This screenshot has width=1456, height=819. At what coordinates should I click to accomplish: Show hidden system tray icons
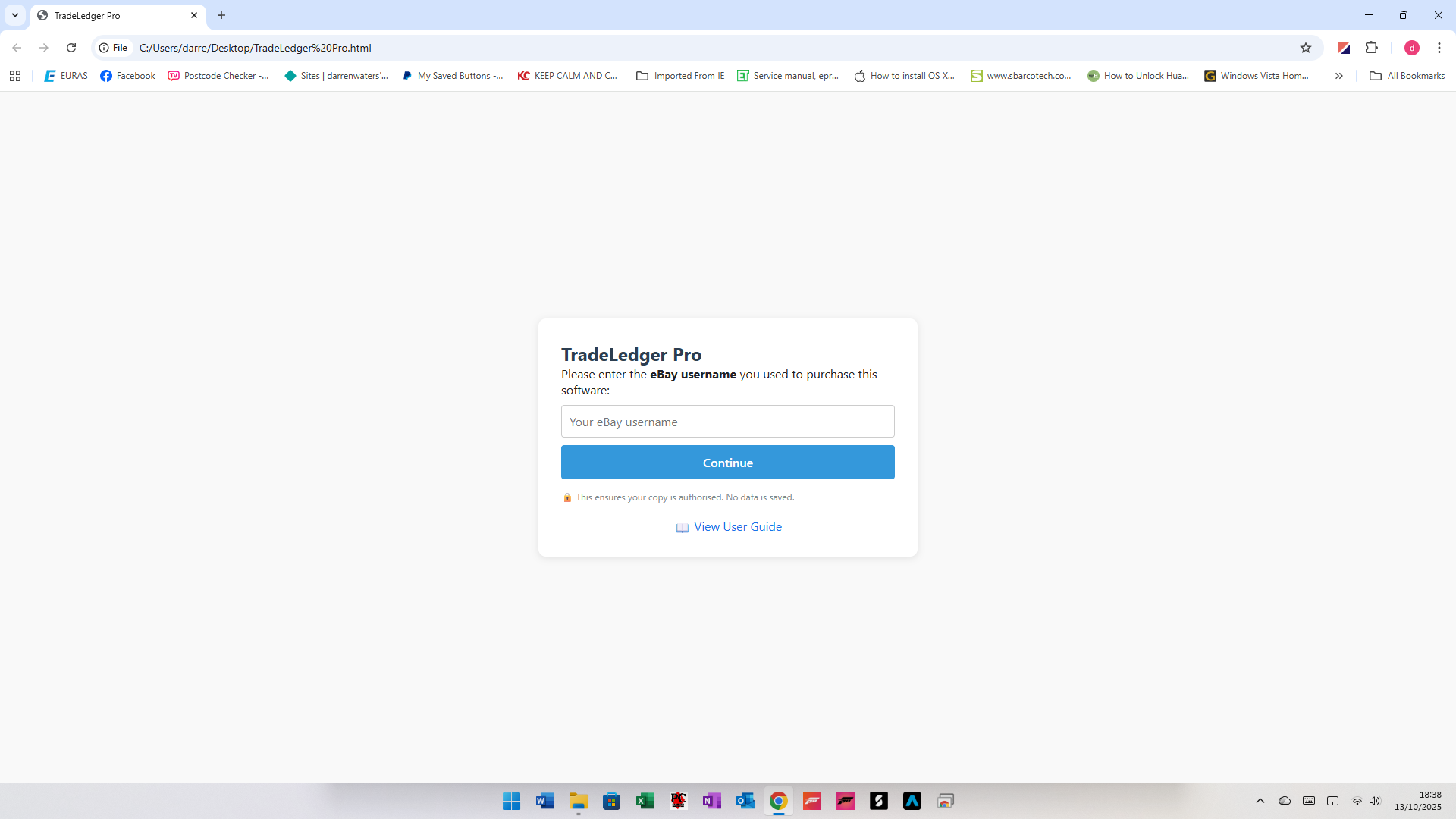tap(1260, 801)
